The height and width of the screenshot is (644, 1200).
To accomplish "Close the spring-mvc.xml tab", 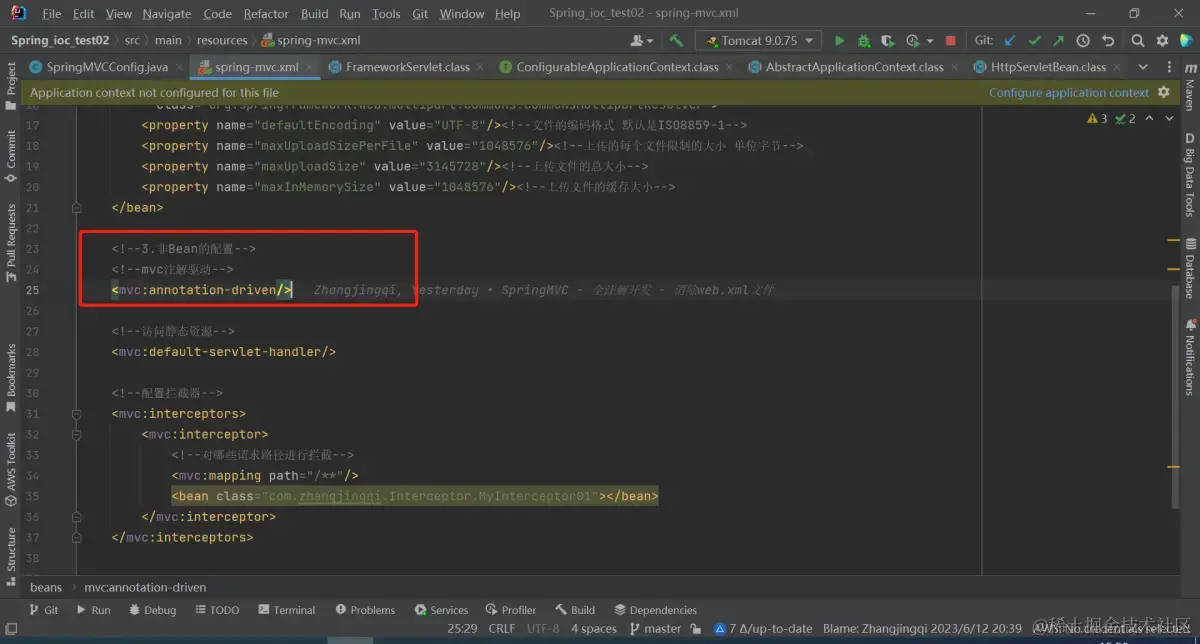I will coord(311,67).
